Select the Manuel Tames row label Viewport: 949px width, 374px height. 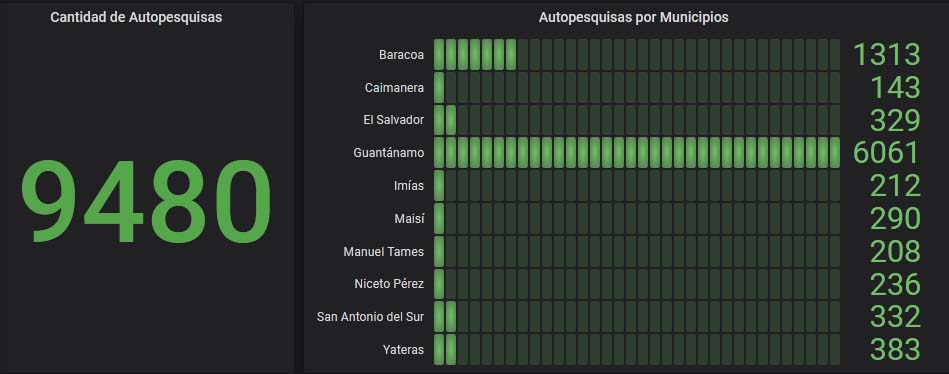point(384,251)
